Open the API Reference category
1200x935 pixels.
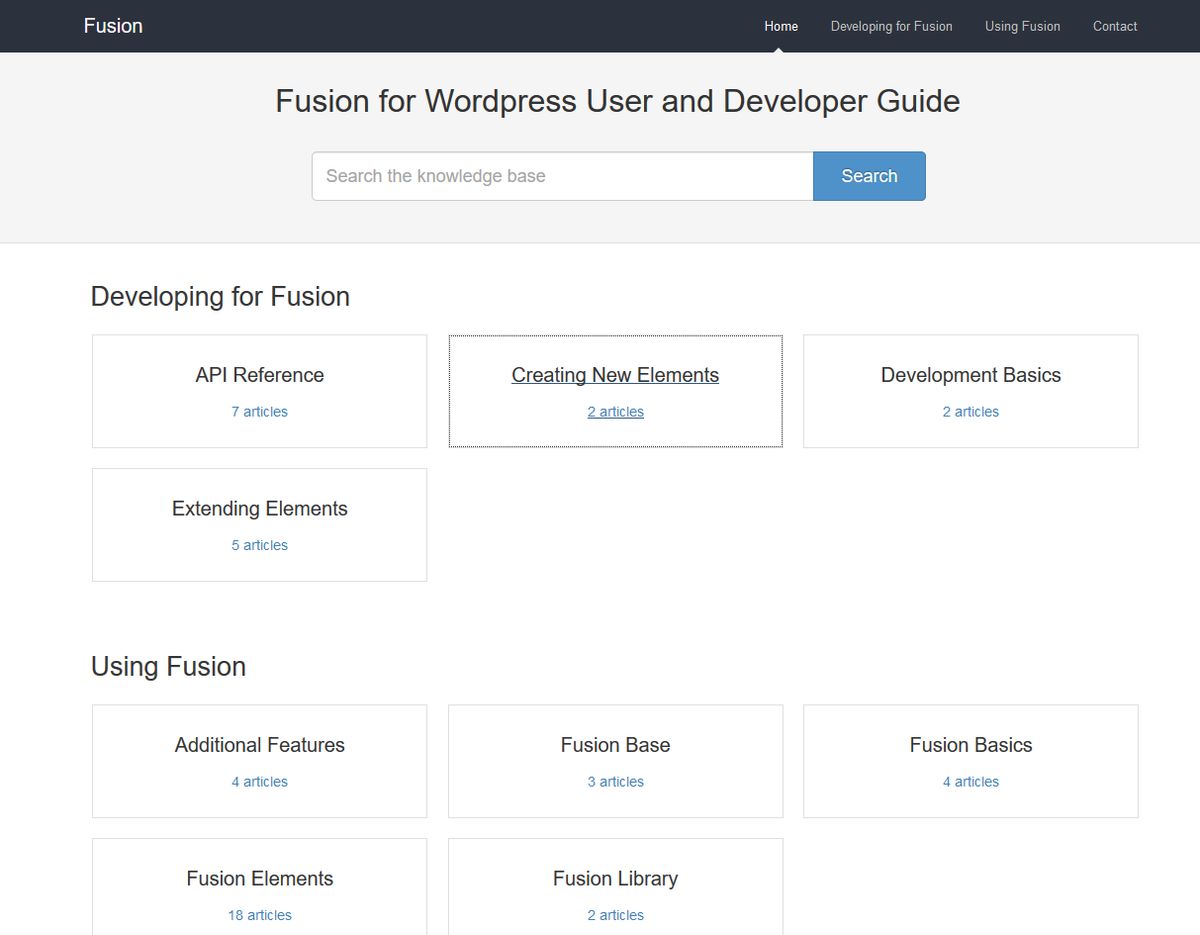pyautogui.click(x=259, y=375)
